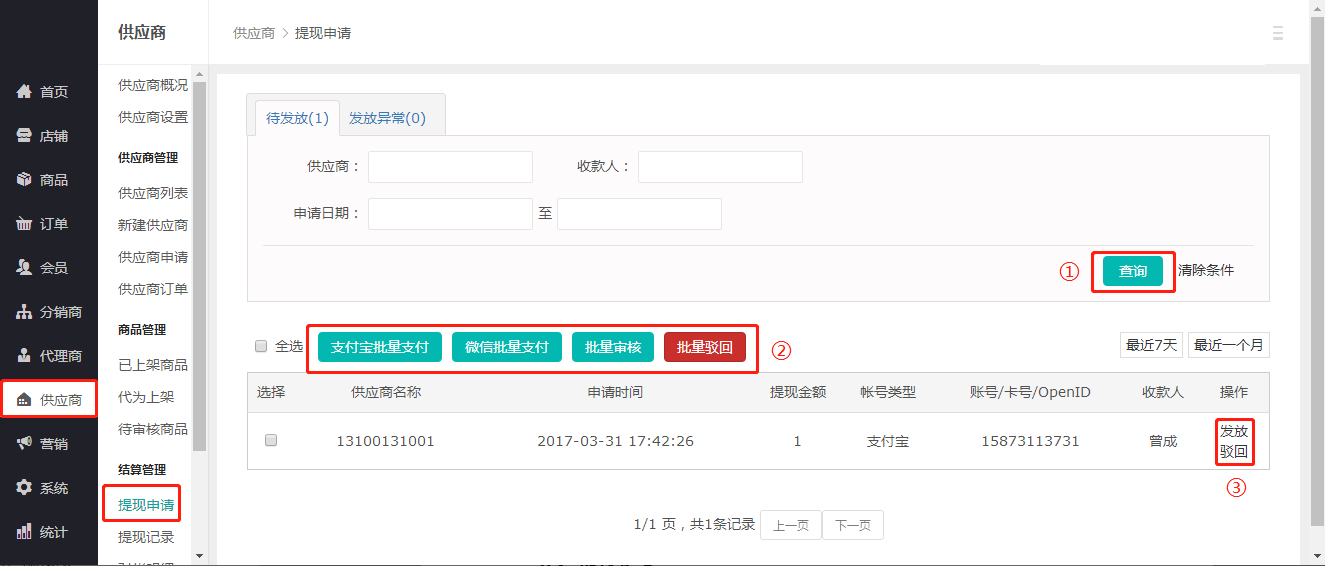This screenshot has width=1325, height=566.
Task: Open the 店铺 store icon in sidebar
Action: (25, 136)
